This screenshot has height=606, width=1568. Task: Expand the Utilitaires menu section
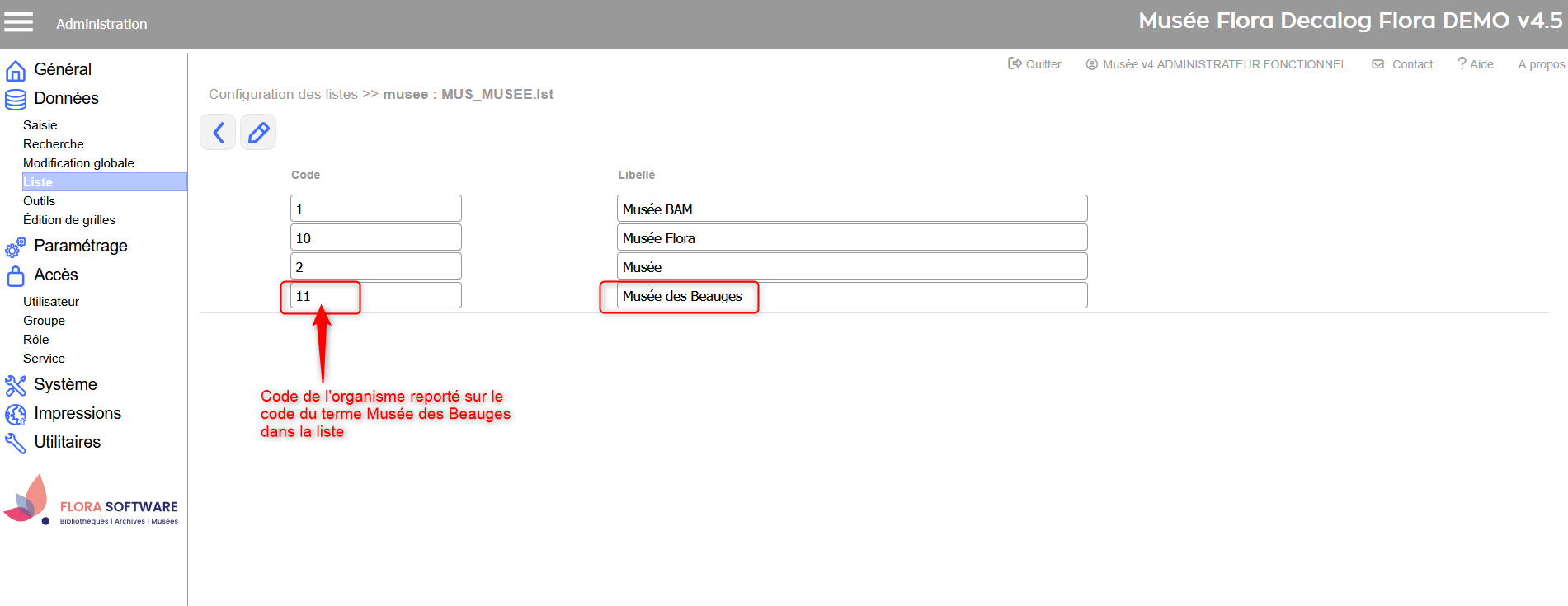click(67, 442)
